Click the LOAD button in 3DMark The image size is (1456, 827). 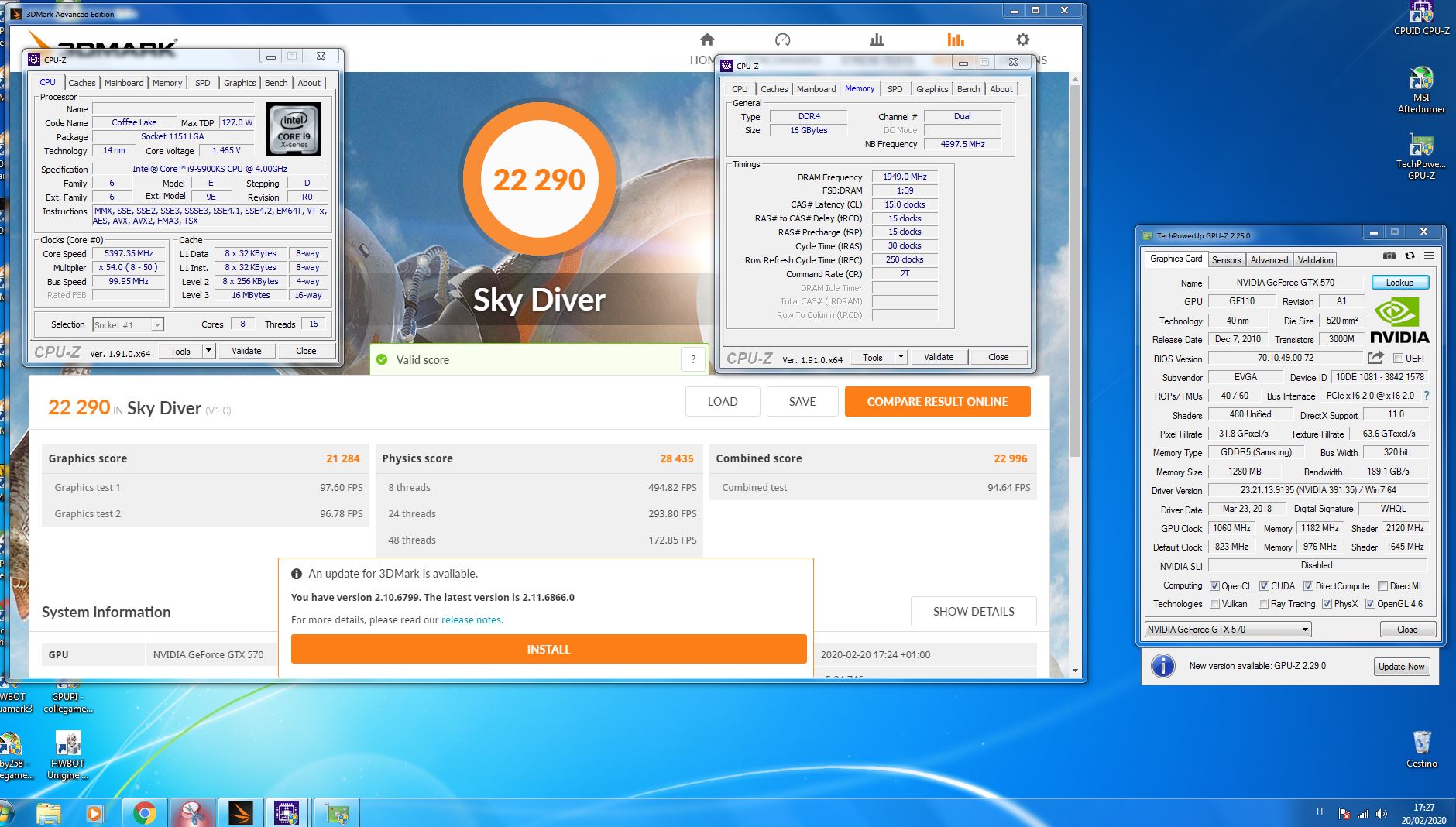click(x=723, y=401)
